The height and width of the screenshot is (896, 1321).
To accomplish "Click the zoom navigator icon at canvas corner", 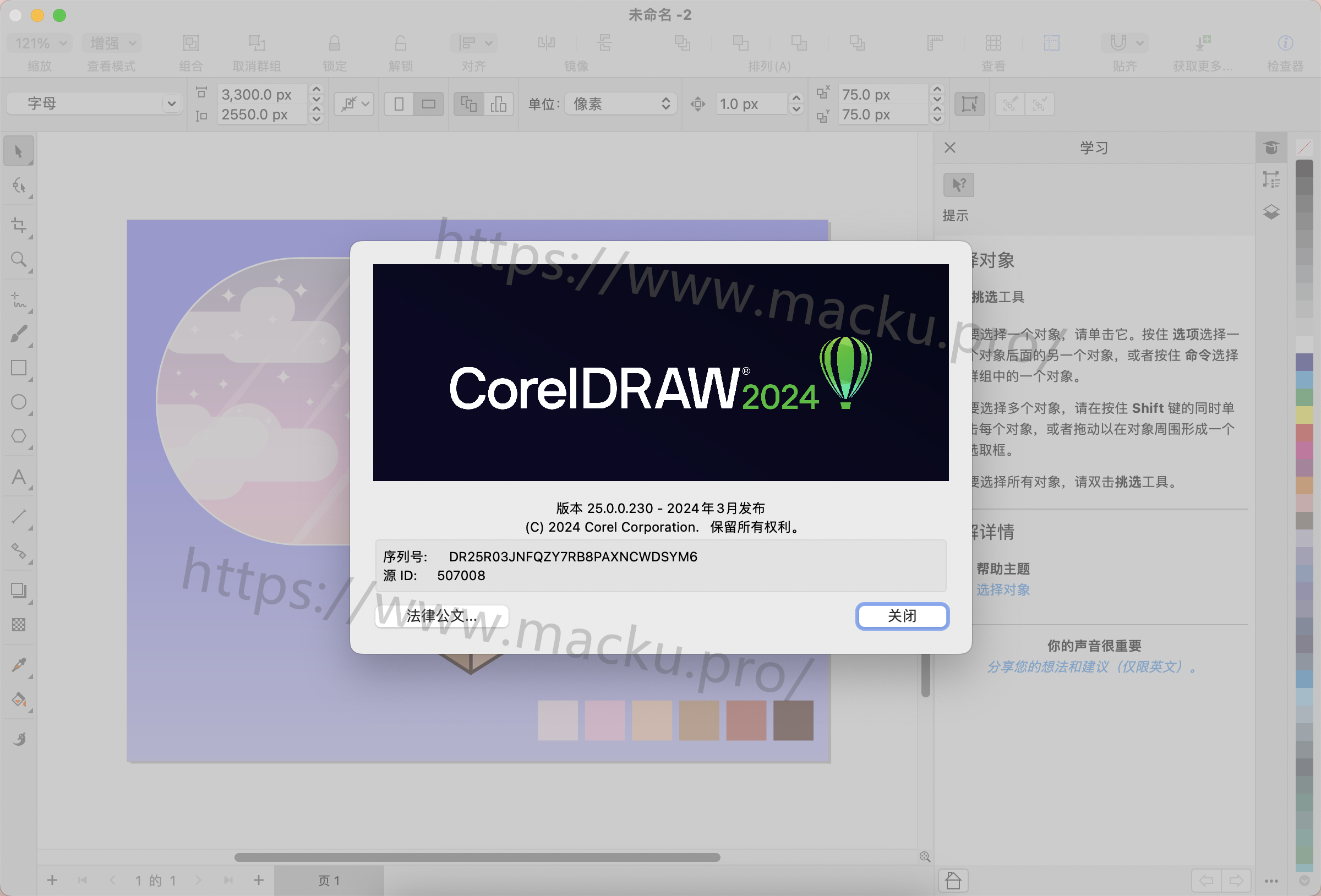I will pyautogui.click(x=925, y=857).
